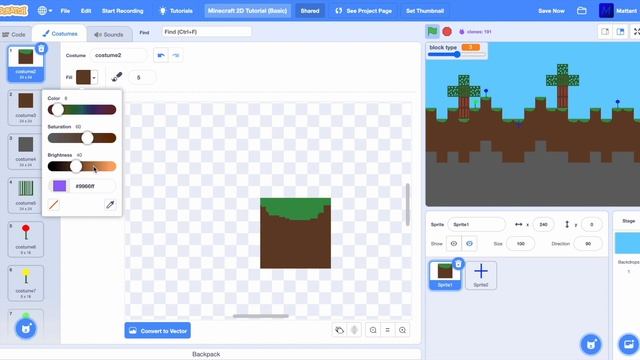Viewport: 640px width, 360px height.
Task: Click Set Thumbnail
Action: tap(425, 11)
